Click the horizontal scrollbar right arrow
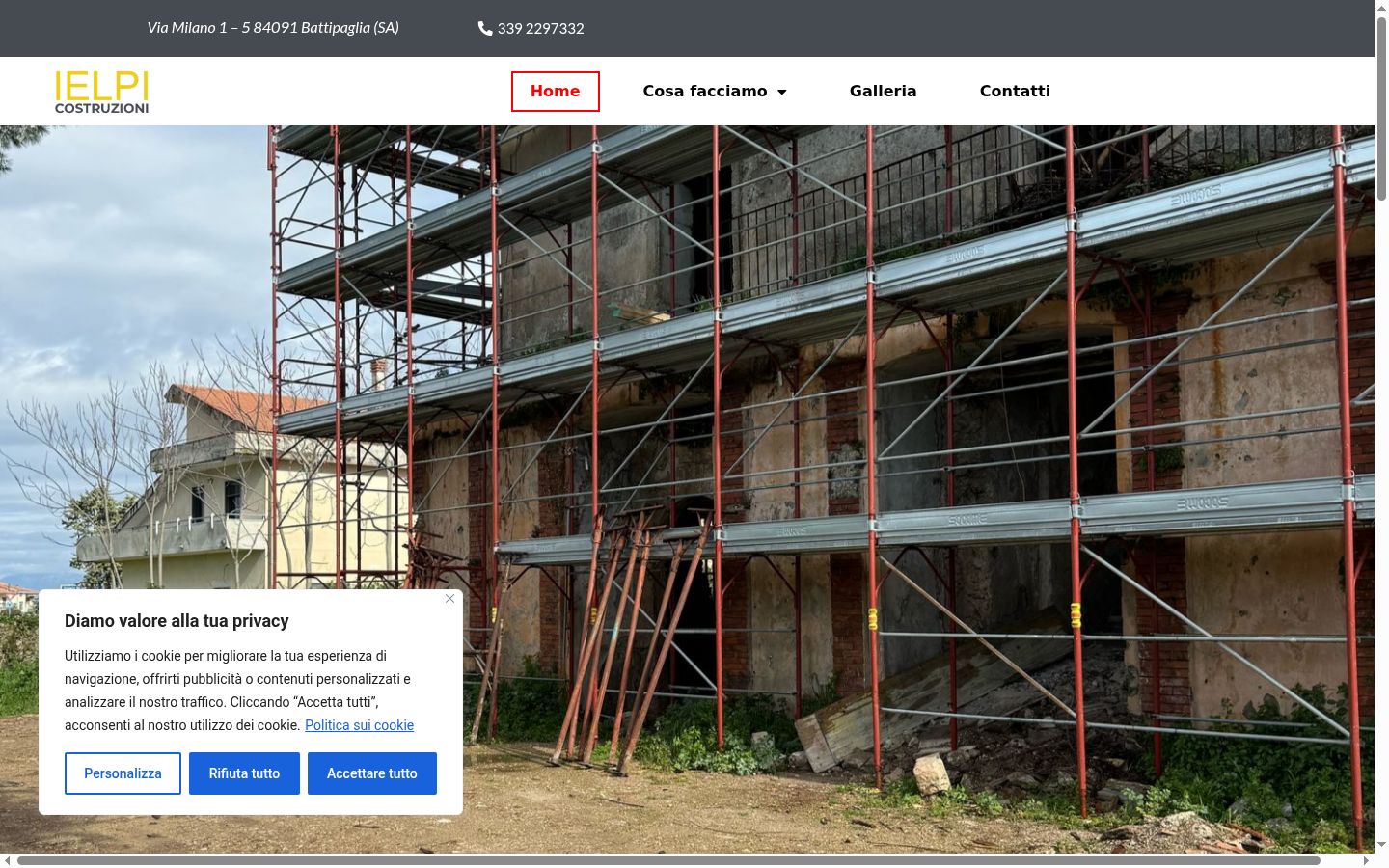The width and height of the screenshot is (1389, 868). click(1366, 860)
